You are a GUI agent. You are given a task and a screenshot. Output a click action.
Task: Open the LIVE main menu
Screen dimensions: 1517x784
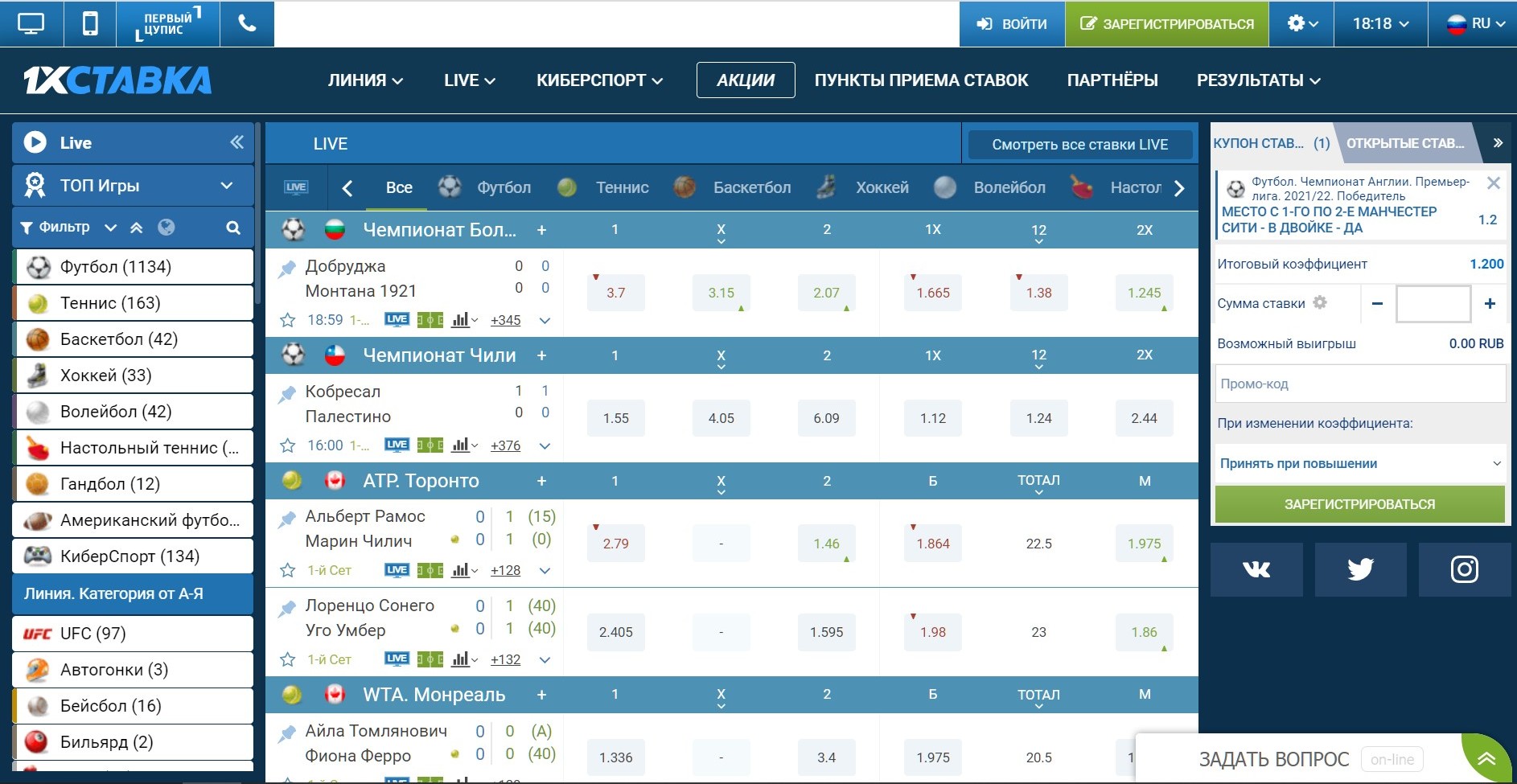470,80
